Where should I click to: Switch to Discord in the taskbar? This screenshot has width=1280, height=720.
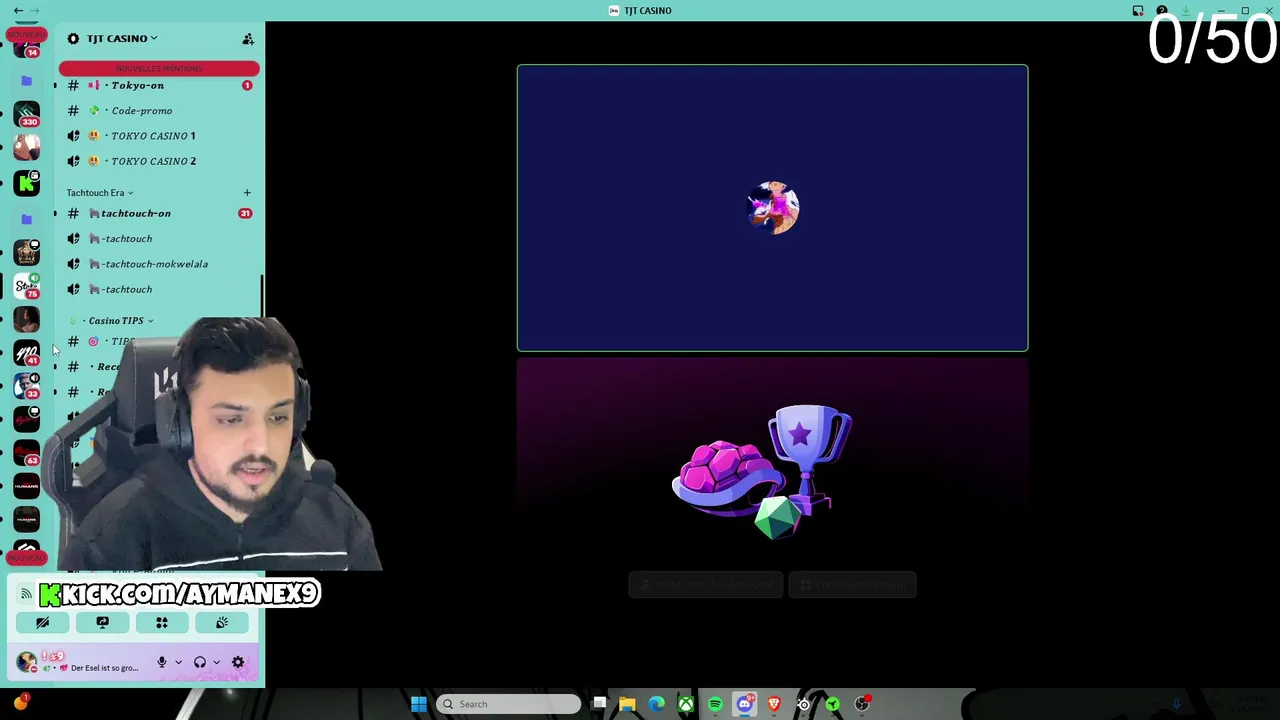coord(745,704)
